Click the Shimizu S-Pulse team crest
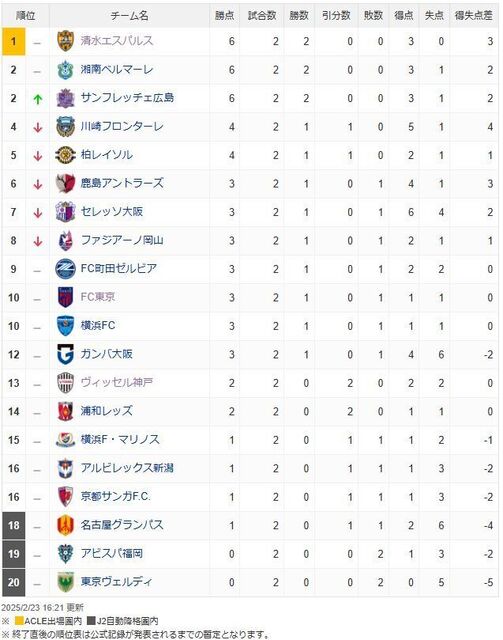Image resolution: width=503 pixels, height=640 pixels. (x=65, y=41)
